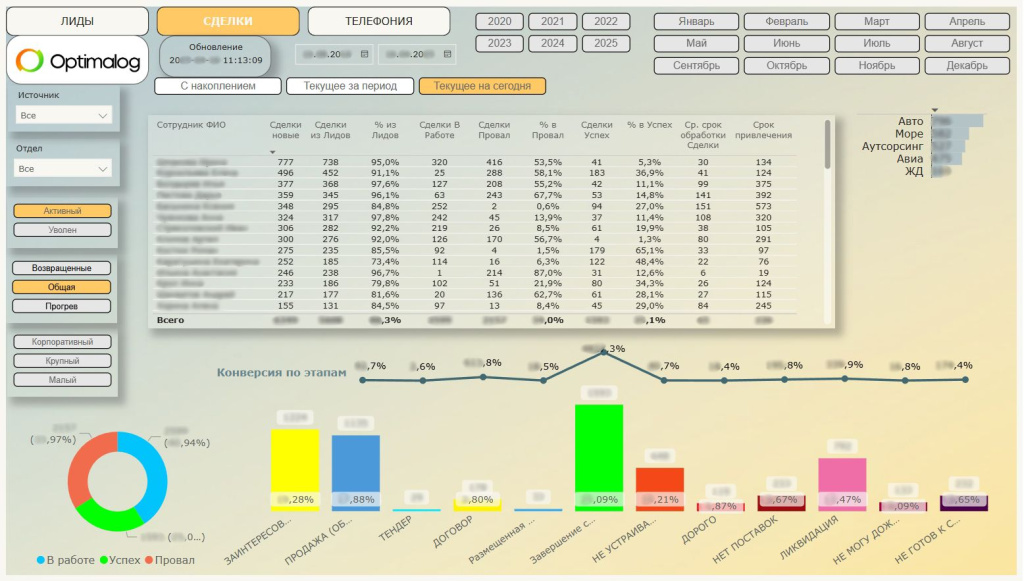The image size is (1024, 581).
Task: Open the ТЕЛЕФОНИЯ tab
Action: click(x=378, y=21)
